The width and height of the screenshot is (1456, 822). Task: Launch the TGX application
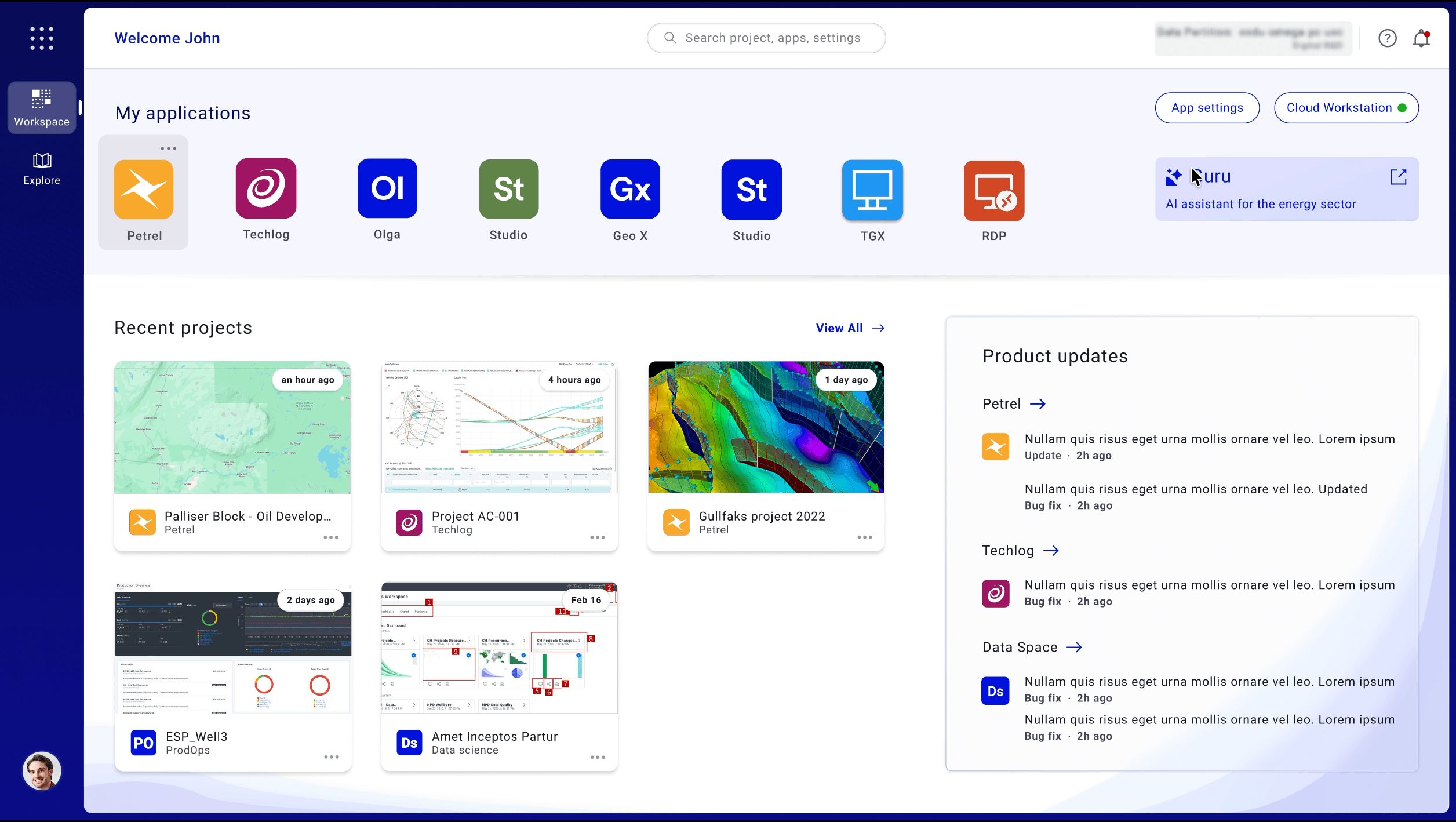[x=872, y=190]
